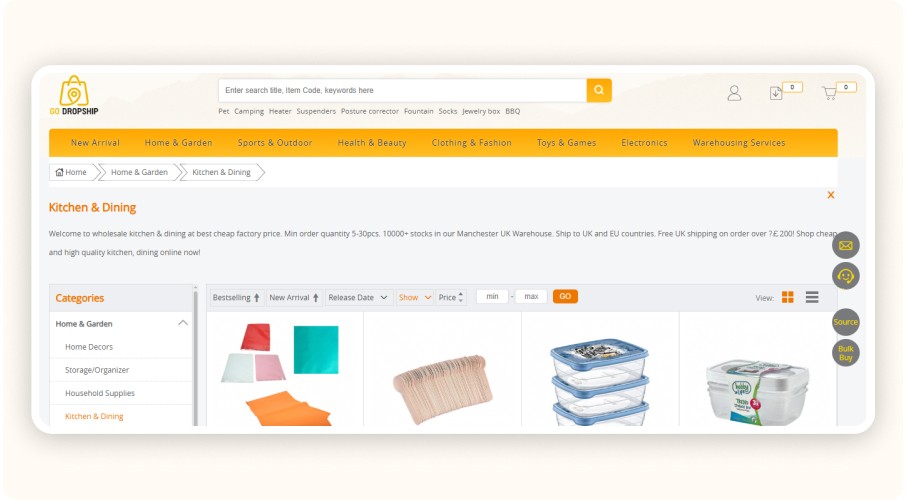
Task: Click the cart item count badge
Action: tap(846, 87)
